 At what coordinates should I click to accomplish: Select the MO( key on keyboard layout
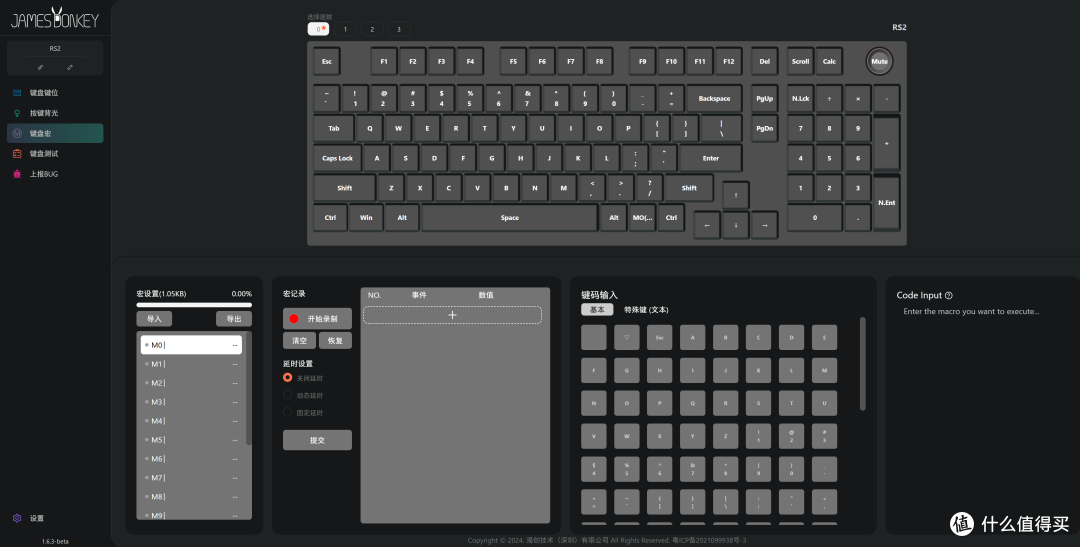click(643, 218)
